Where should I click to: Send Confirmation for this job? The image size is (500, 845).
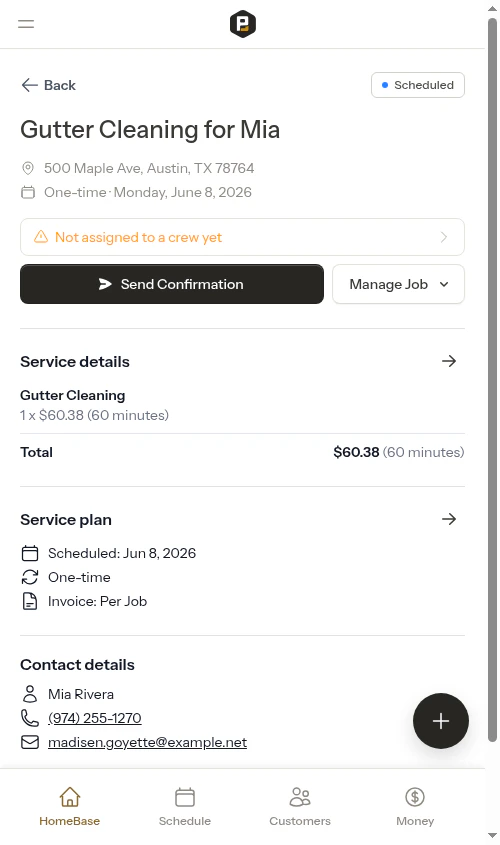click(172, 284)
